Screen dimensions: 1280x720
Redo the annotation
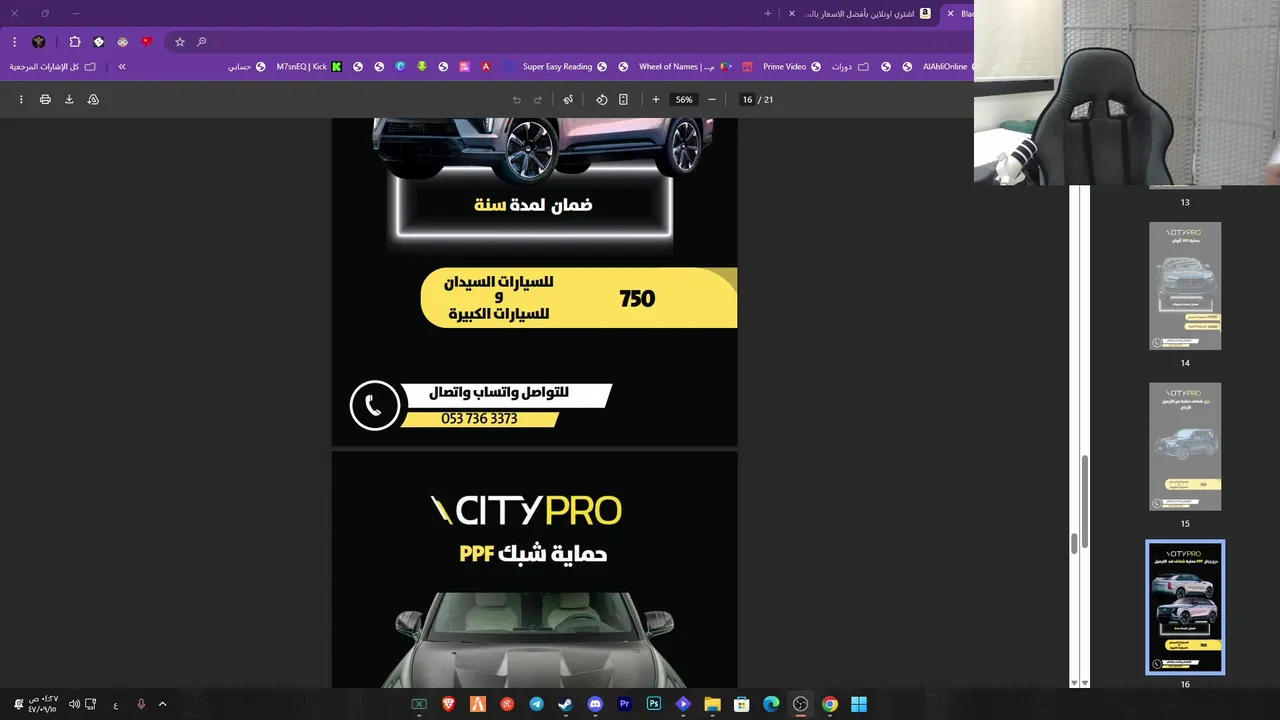tap(538, 99)
